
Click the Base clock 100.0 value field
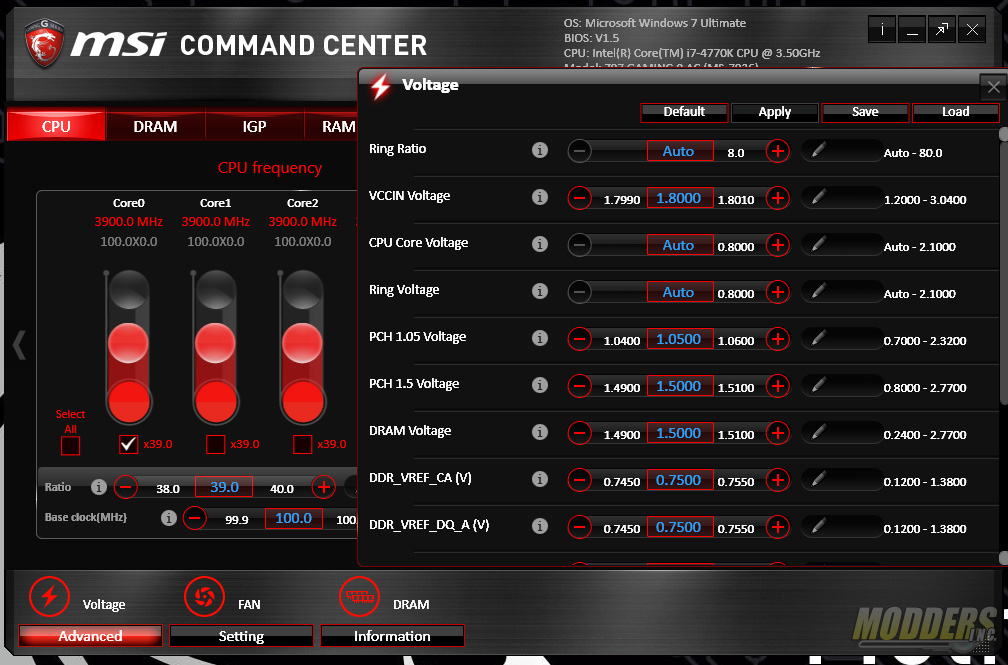pyautogui.click(x=293, y=518)
